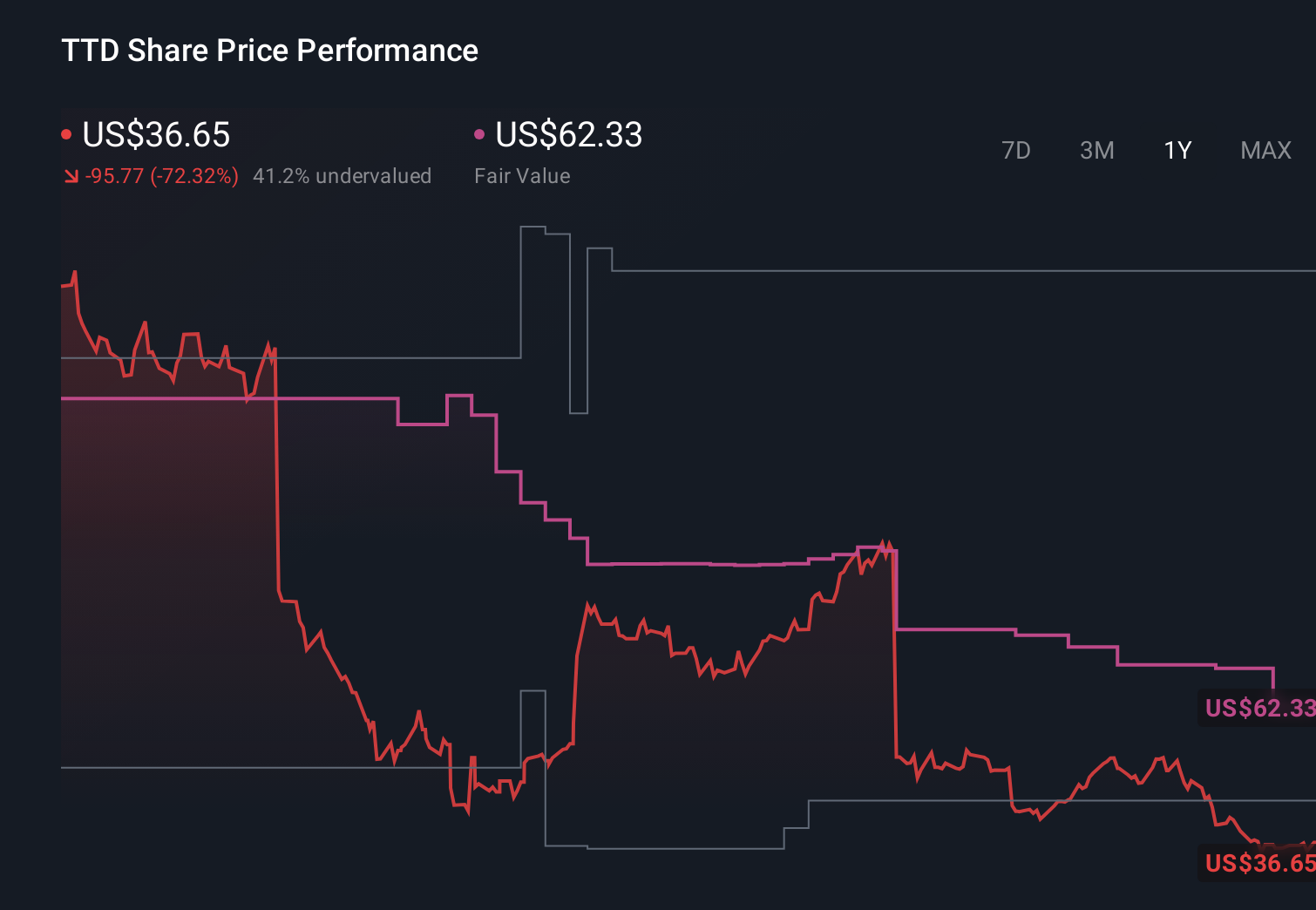Click the Fair Value caption text
This screenshot has height=910, width=1316.
tap(522, 176)
